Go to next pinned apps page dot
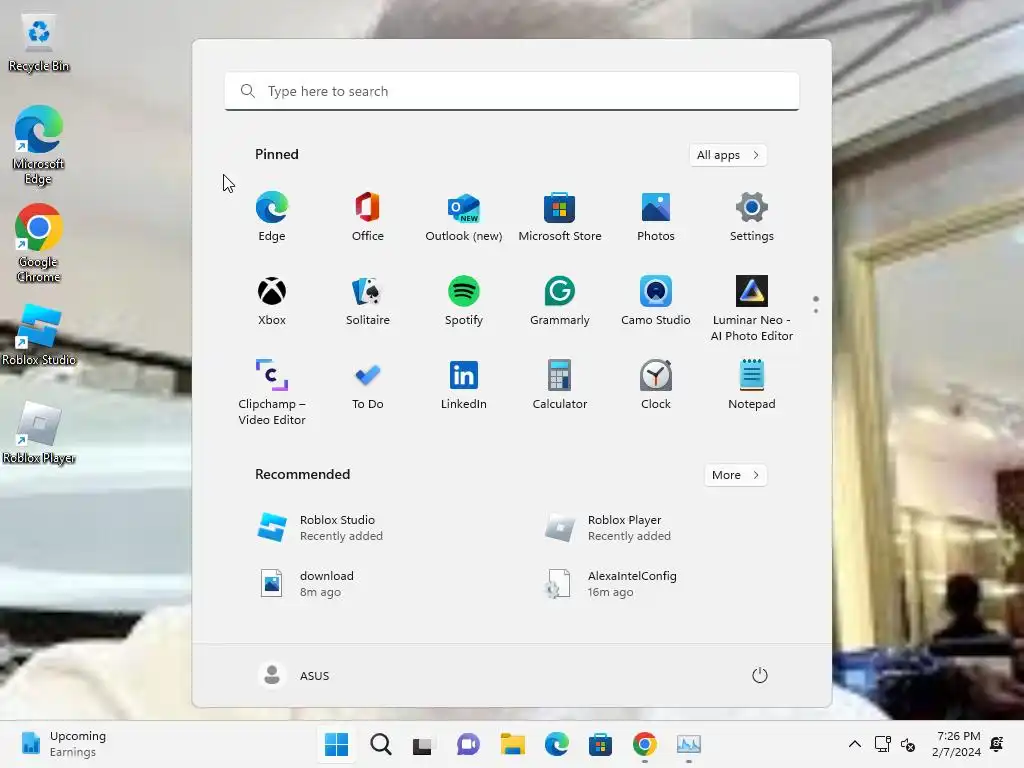This screenshot has width=1024, height=768. point(816,311)
